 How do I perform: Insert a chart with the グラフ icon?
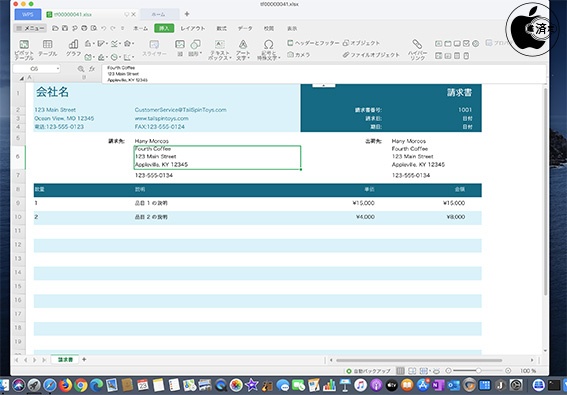tap(73, 48)
